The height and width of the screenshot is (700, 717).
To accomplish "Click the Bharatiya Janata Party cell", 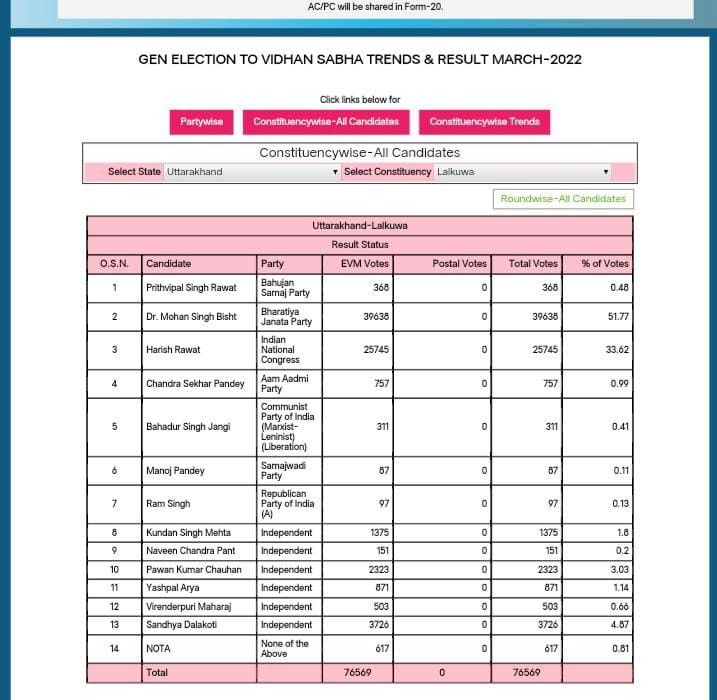I will [x=286, y=317].
